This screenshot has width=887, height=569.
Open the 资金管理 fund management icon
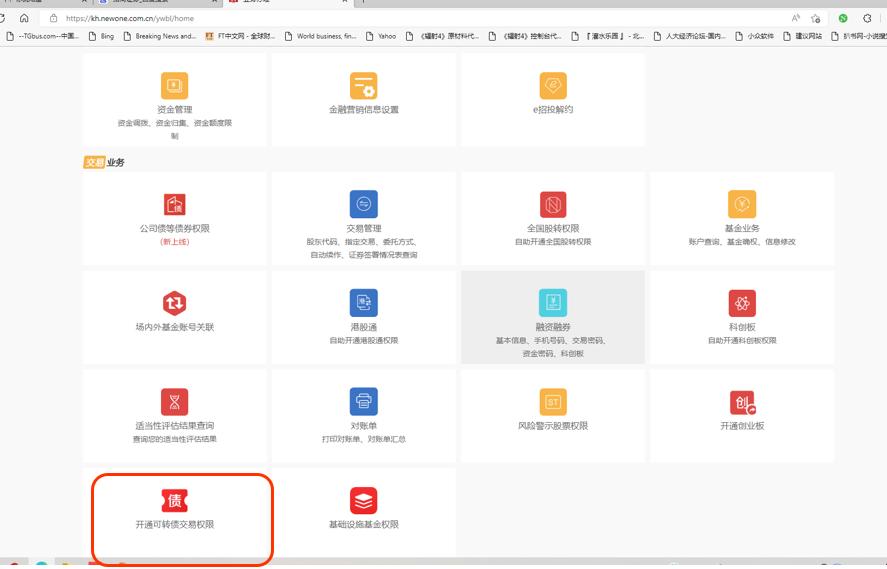tap(174, 86)
